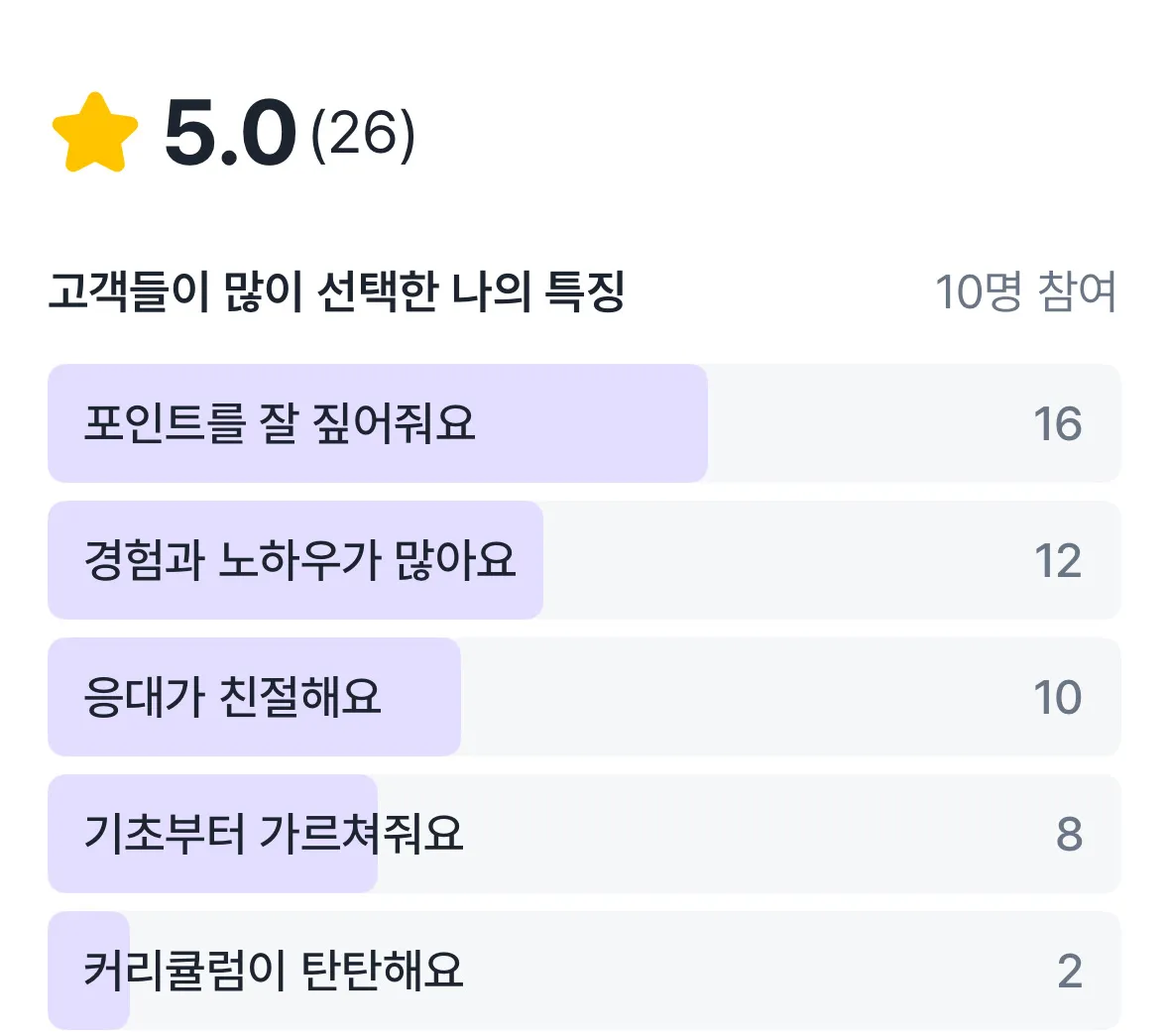
Task: Click the gray background of the 기초부터 가르쳐줘요 bar
Action: coord(694,834)
